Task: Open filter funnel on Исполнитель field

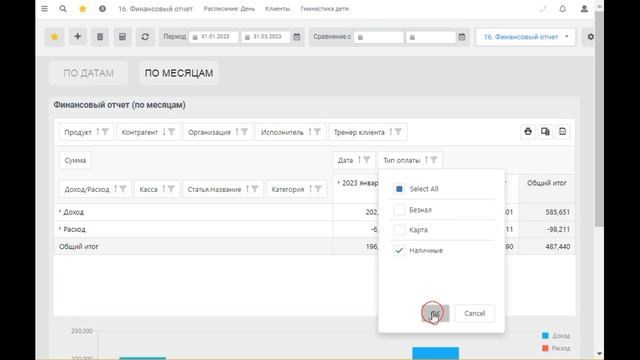Action: [x=317, y=132]
